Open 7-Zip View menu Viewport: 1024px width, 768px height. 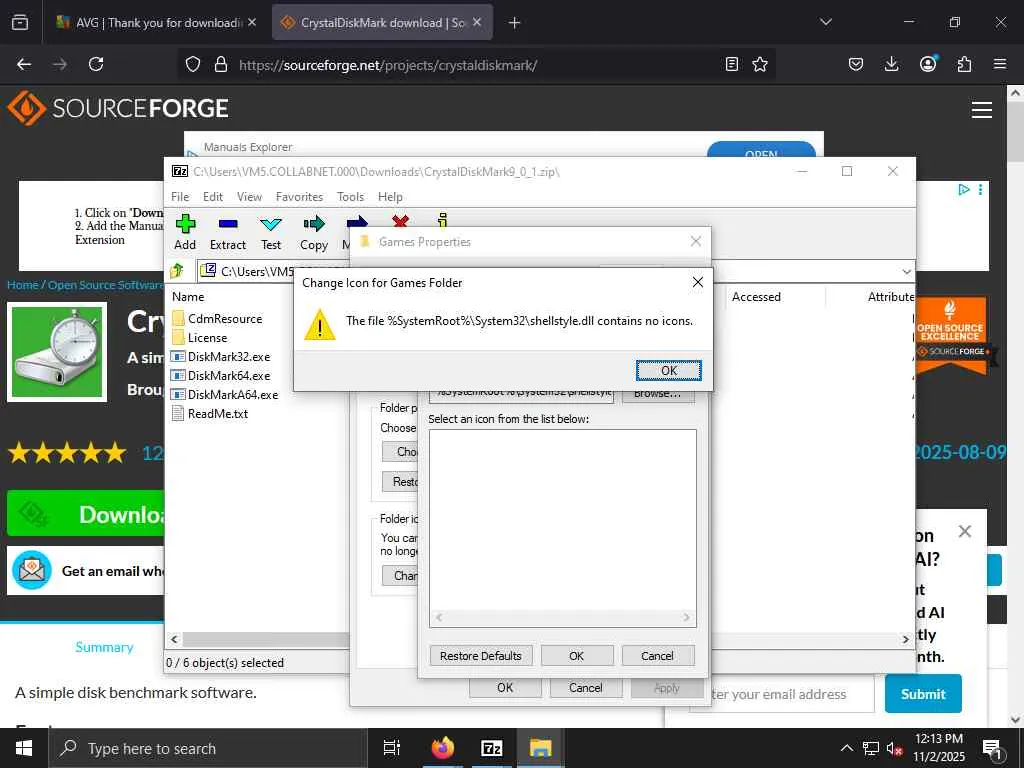coord(249,197)
